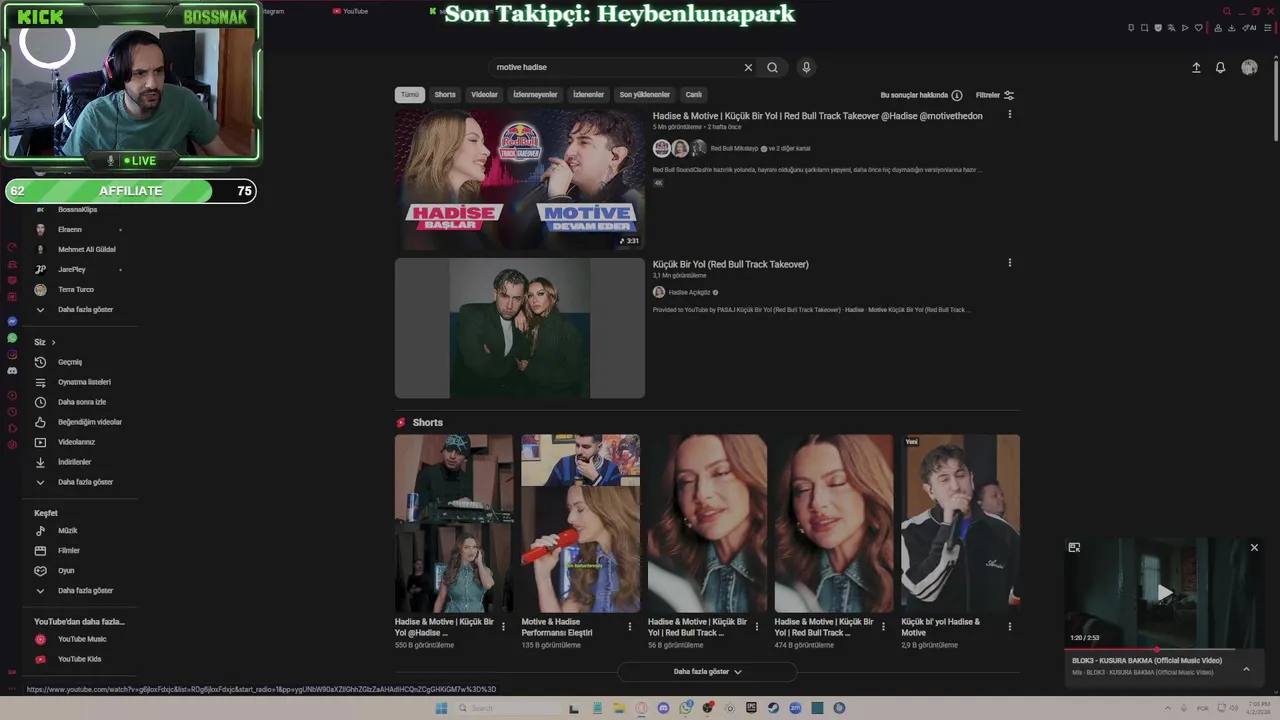1280x720 pixels.
Task: Open Oyun under Keşfet
Action: [x=66, y=571]
